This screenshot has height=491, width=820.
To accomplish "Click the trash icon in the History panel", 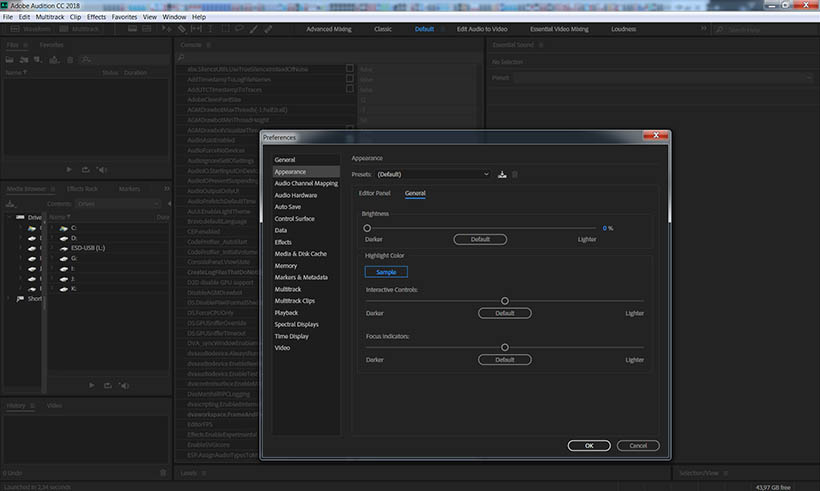I will [163, 473].
